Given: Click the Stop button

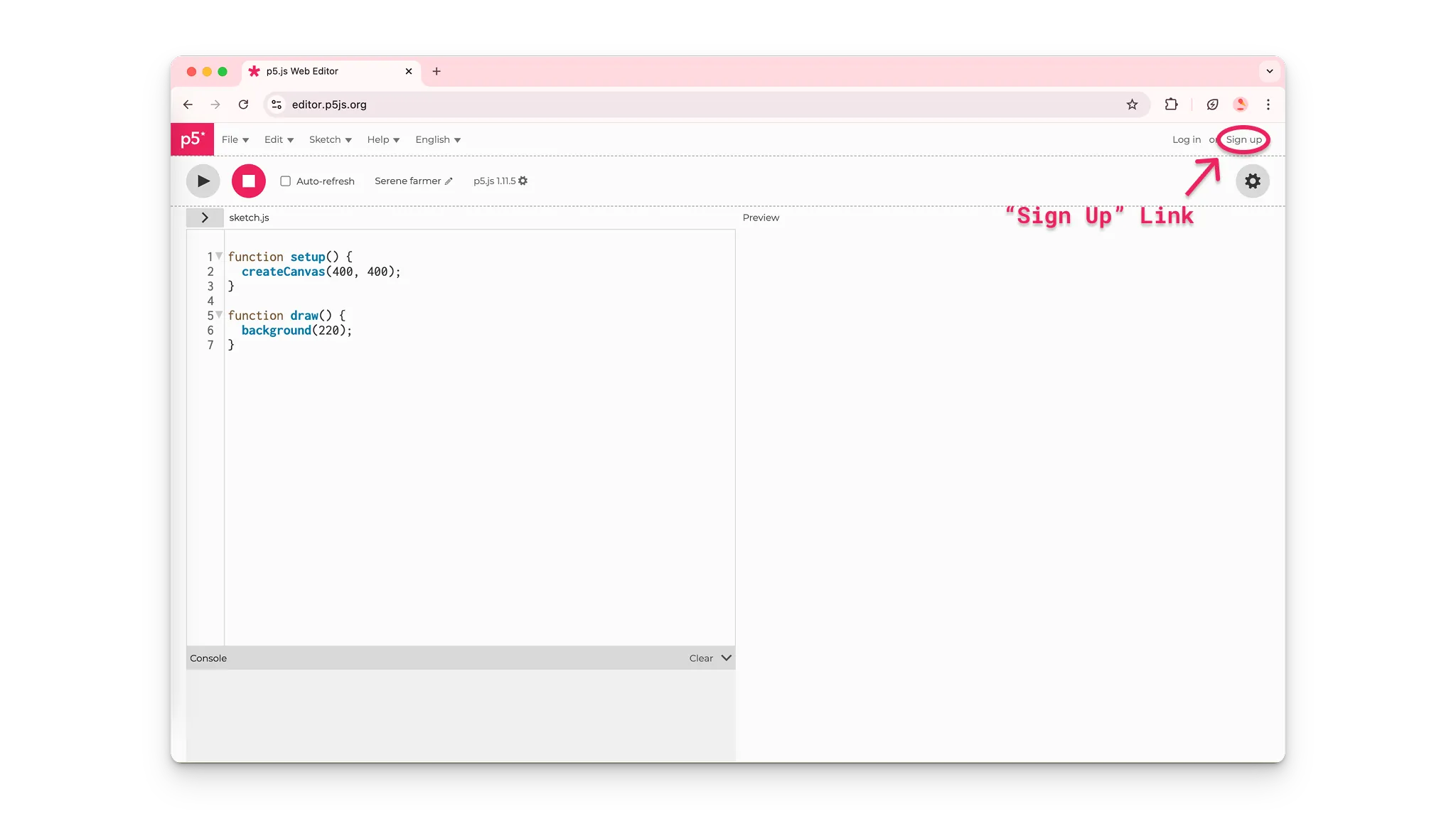Looking at the screenshot, I should pos(248,181).
